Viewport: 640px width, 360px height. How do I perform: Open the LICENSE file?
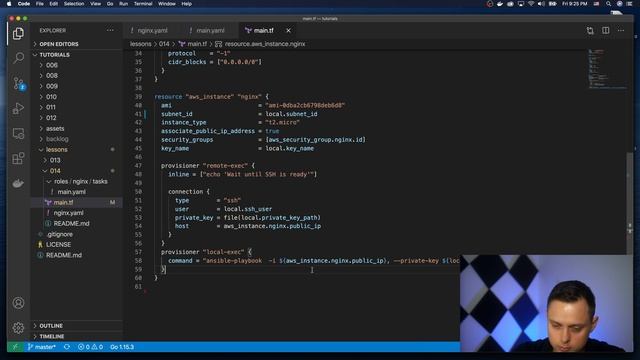coord(58,244)
